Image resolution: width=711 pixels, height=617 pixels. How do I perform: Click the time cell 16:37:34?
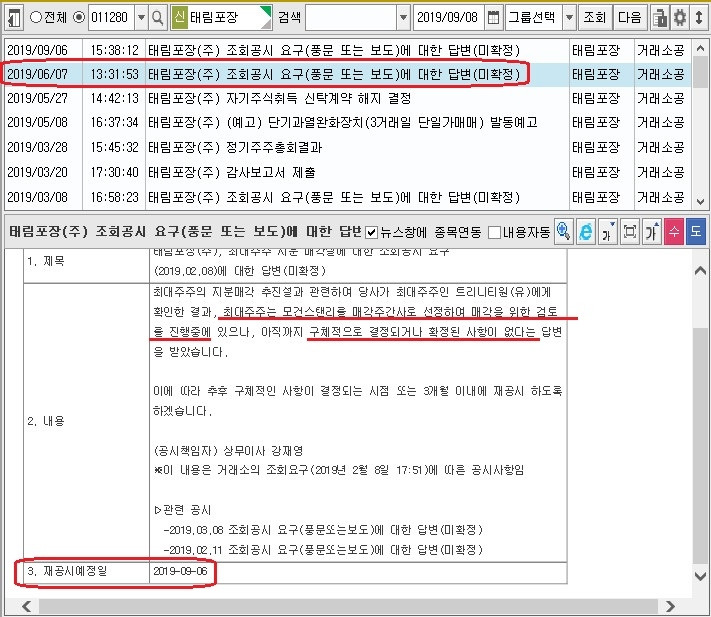pyautogui.click(x=114, y=122)
